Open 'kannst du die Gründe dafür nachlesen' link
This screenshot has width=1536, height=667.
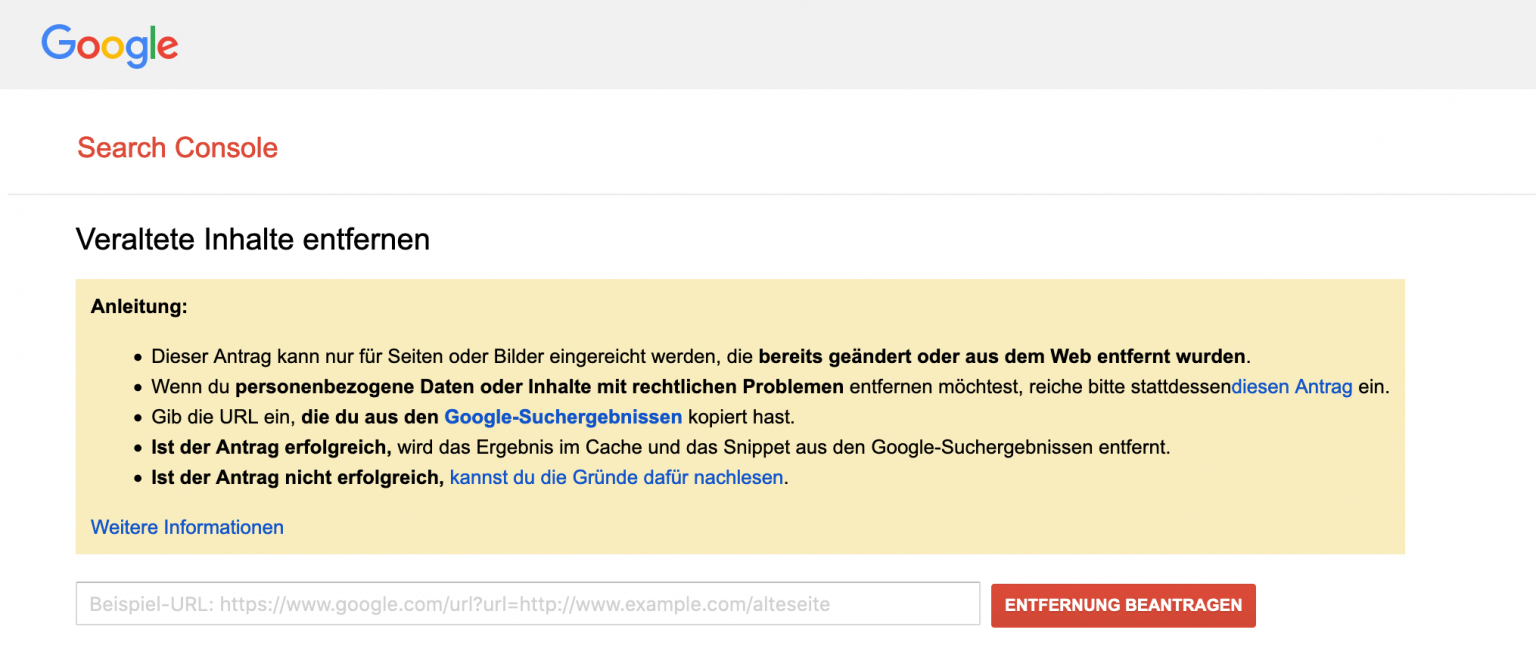click(617, 477)
